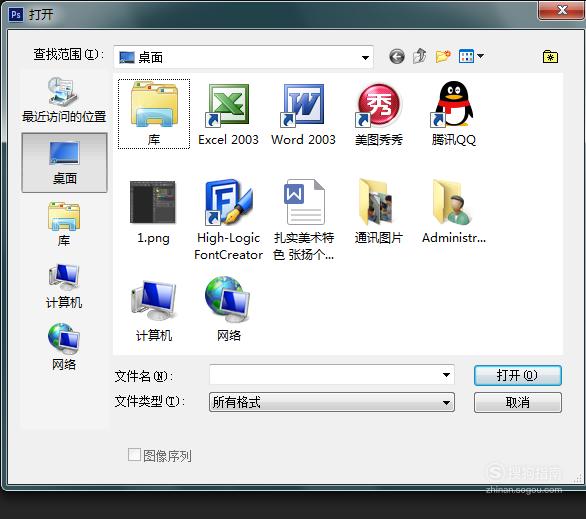586x519 pixels.
Task: Select the 1.png image file
Action: point(153,212)
